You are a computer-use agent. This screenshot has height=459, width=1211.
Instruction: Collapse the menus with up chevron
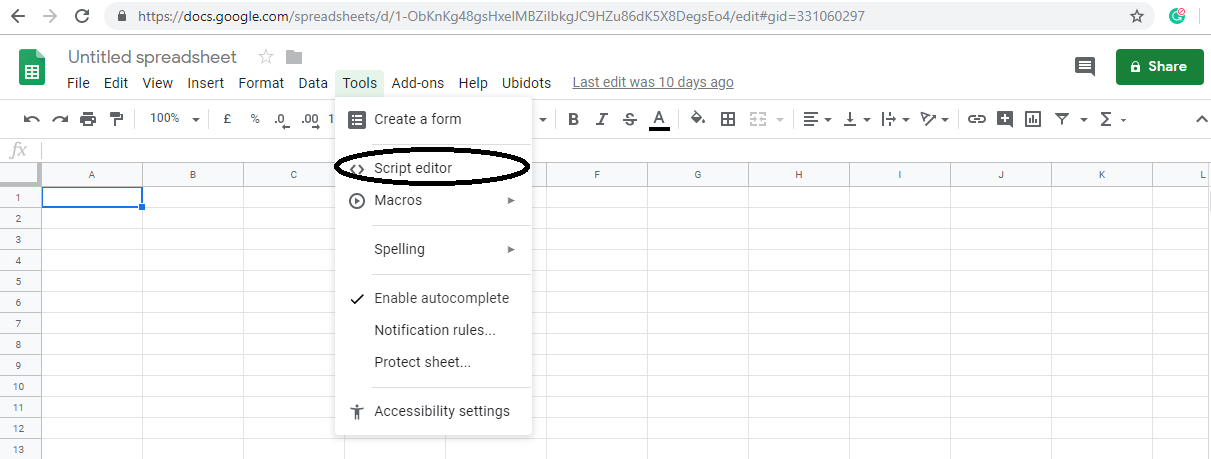(x=1201, y=119)
